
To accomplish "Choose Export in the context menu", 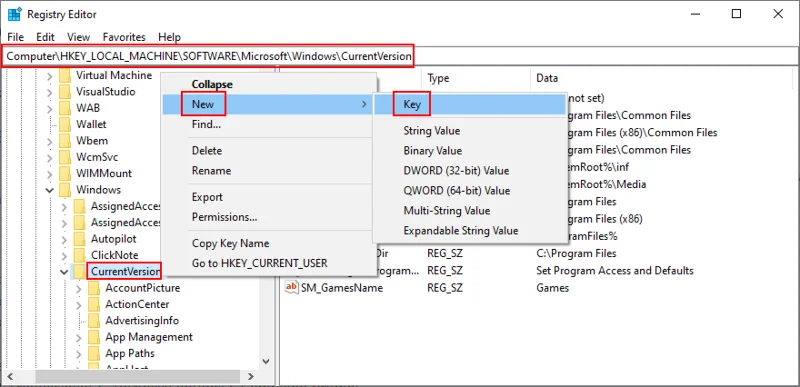I will (269, 197).
